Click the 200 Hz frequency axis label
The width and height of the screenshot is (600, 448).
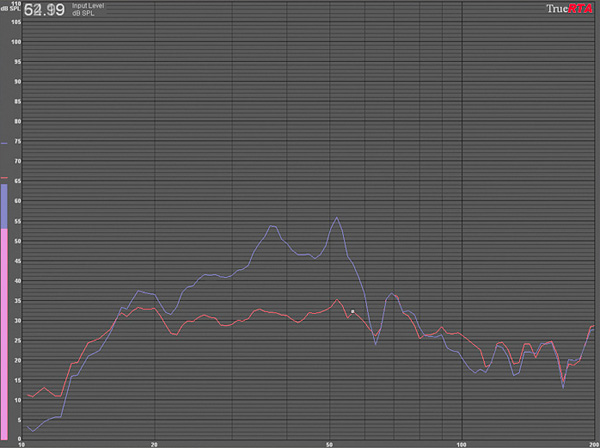pos(592,443)
